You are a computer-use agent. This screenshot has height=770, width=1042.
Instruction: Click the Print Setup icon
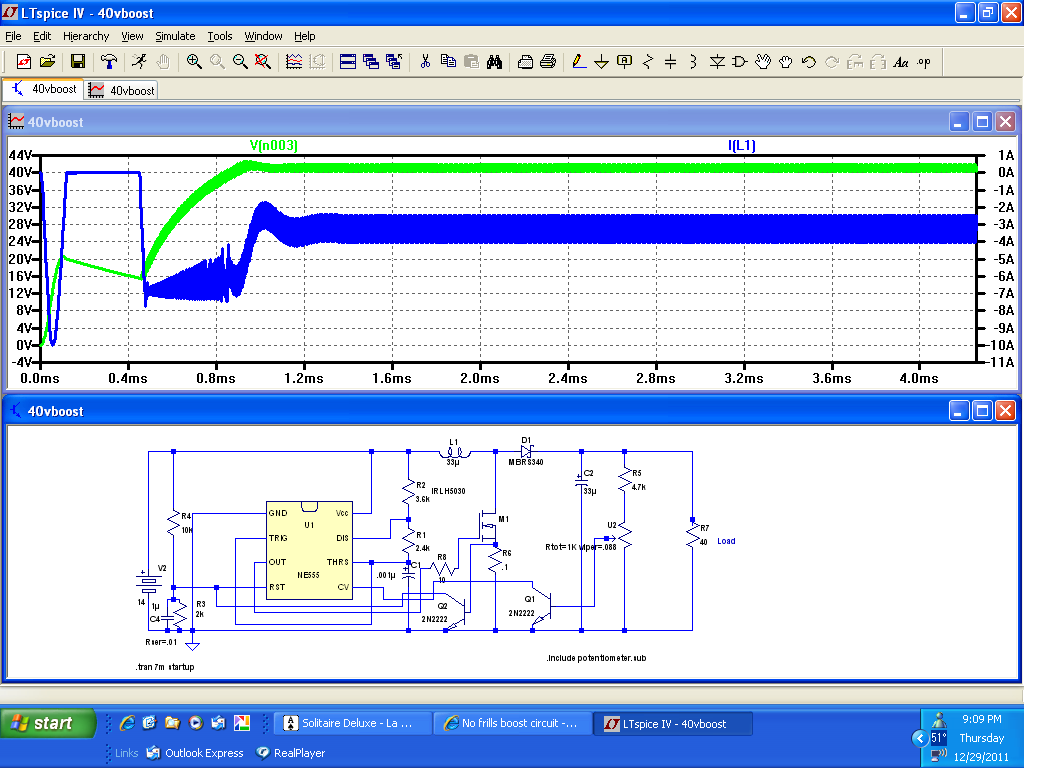point(525,62)
